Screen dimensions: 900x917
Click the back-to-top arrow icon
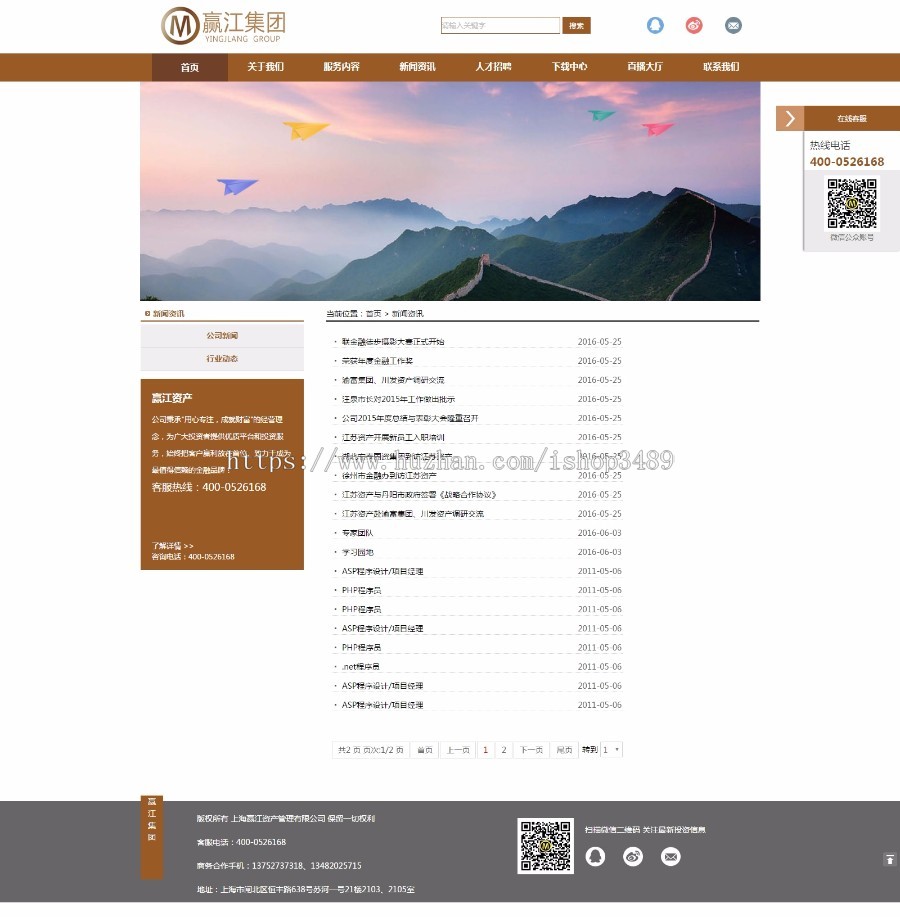click(x=889, y=859)
